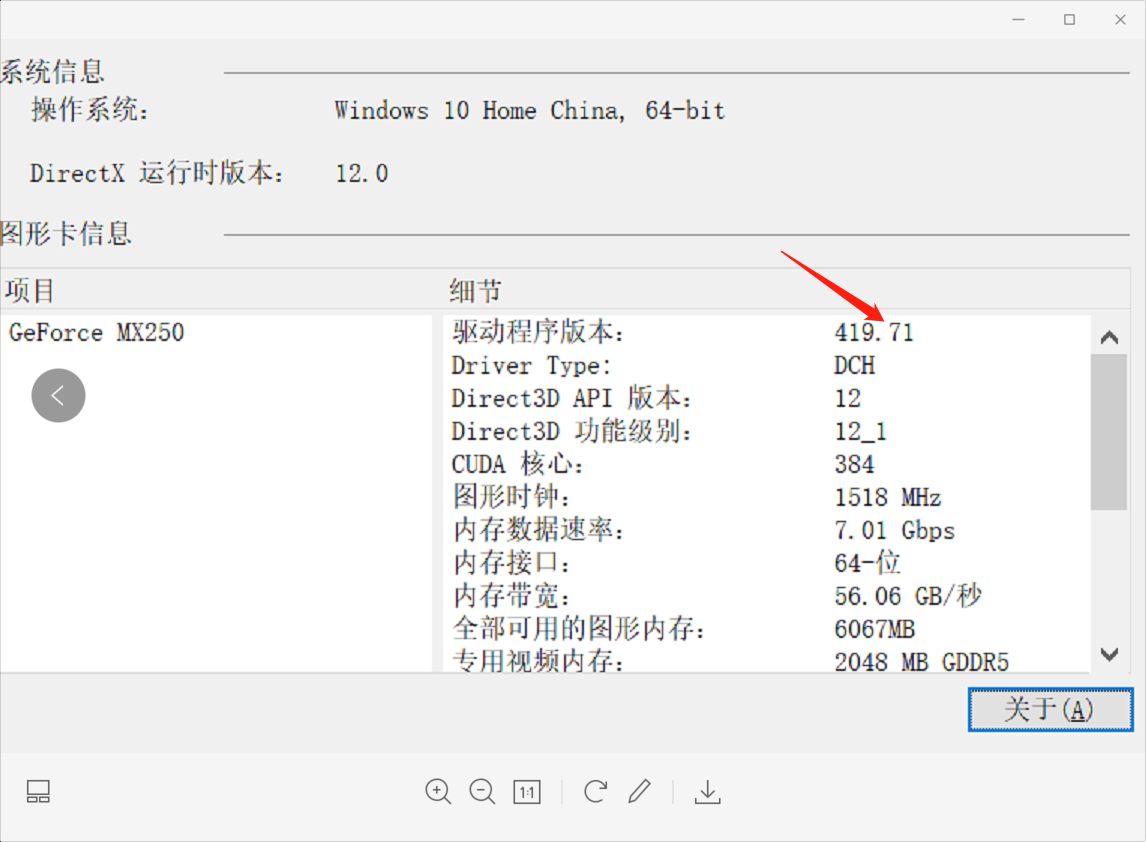This screenshot has width=1146, height=842.
Task: Open editing mode with the pencil icon
Action: (640, 791)
